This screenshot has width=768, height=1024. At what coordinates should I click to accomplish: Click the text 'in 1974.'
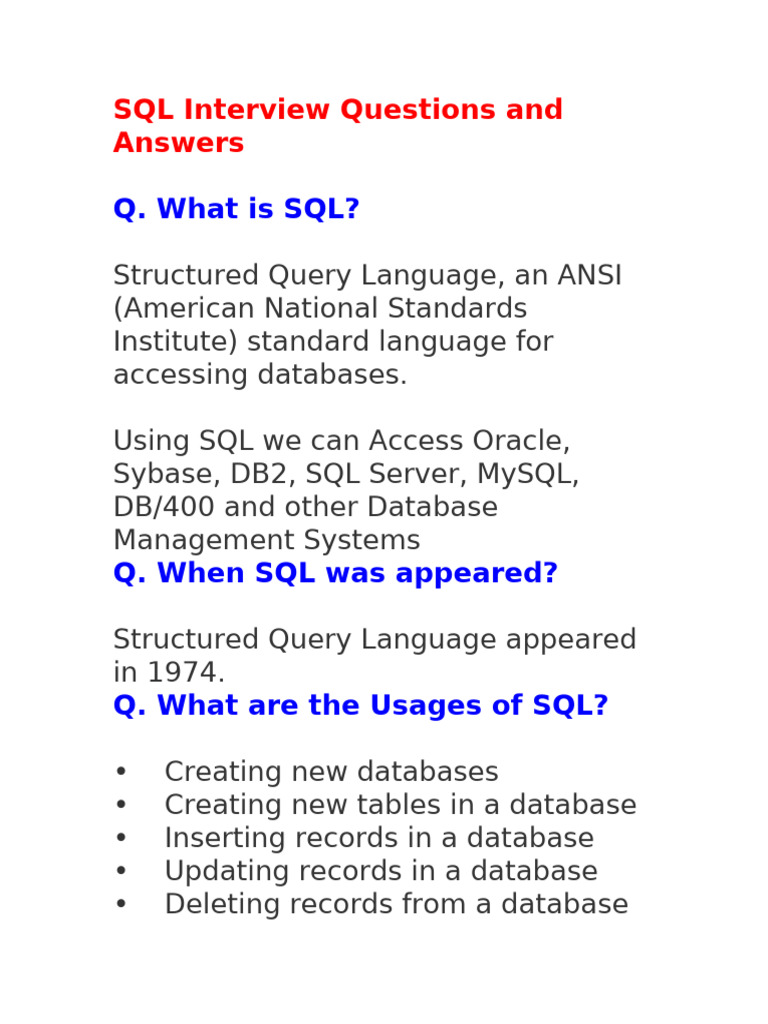point(169,673)
